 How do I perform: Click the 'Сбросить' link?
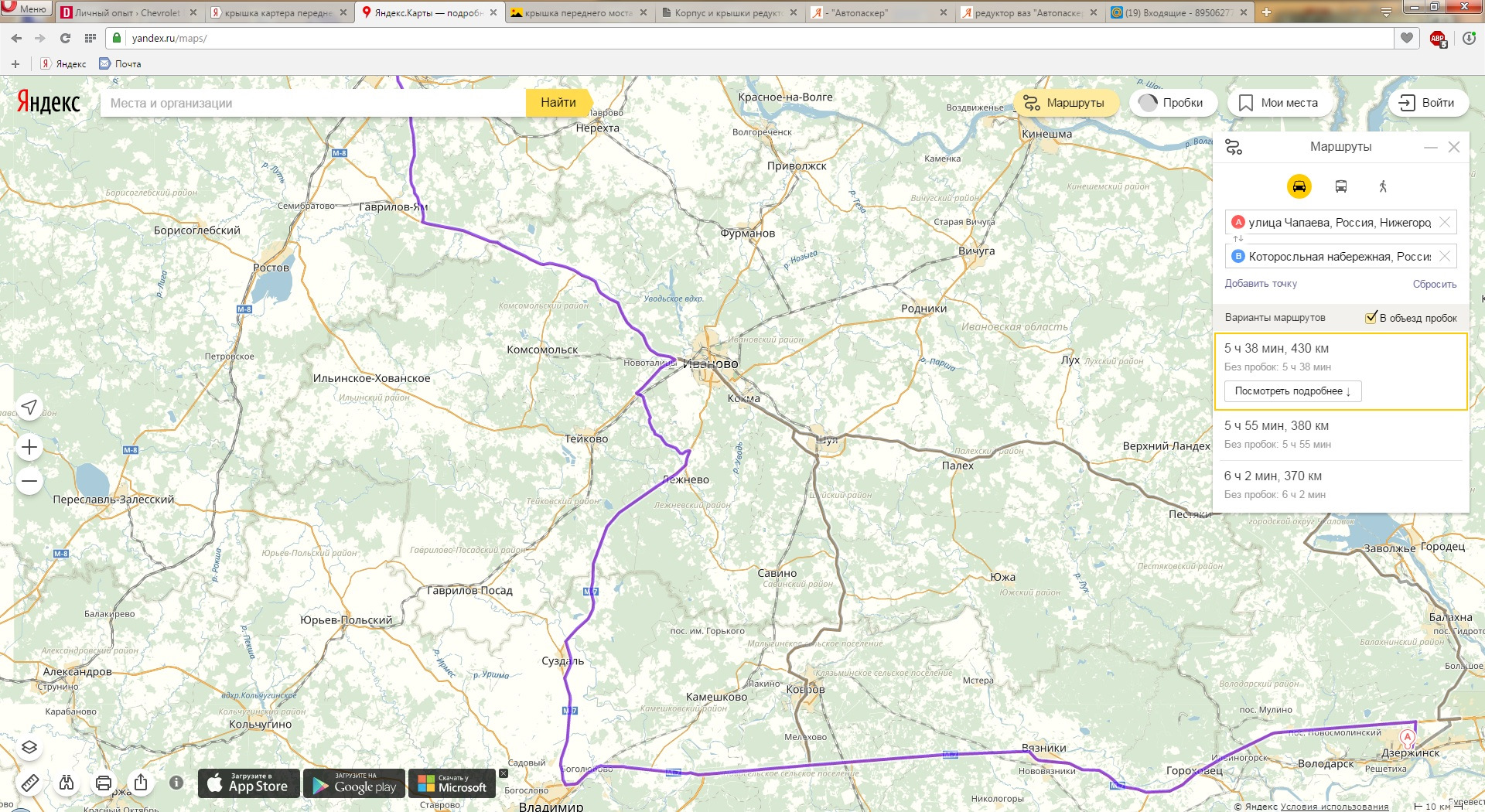point(1435,284)
